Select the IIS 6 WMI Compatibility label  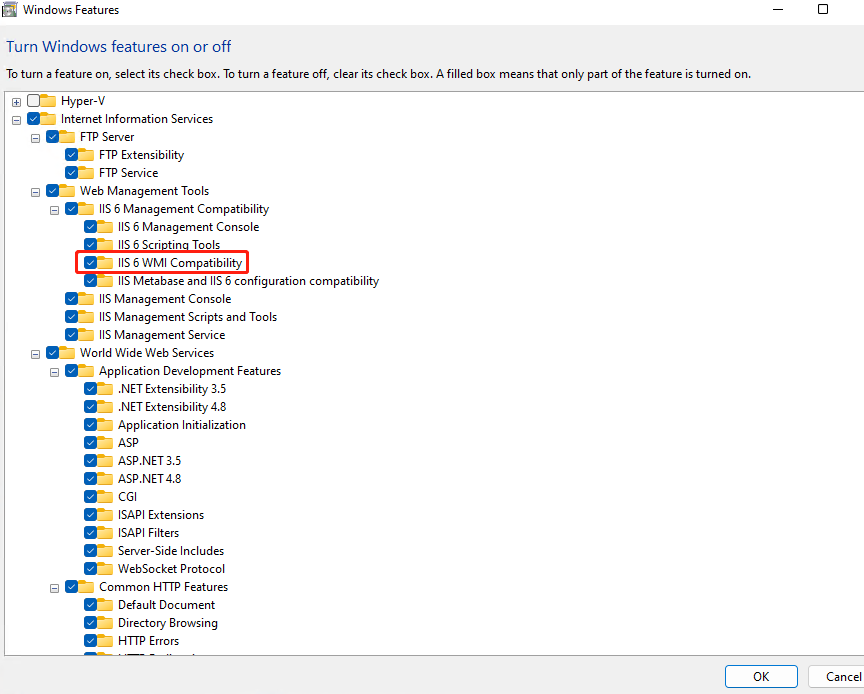click(180, 263)
